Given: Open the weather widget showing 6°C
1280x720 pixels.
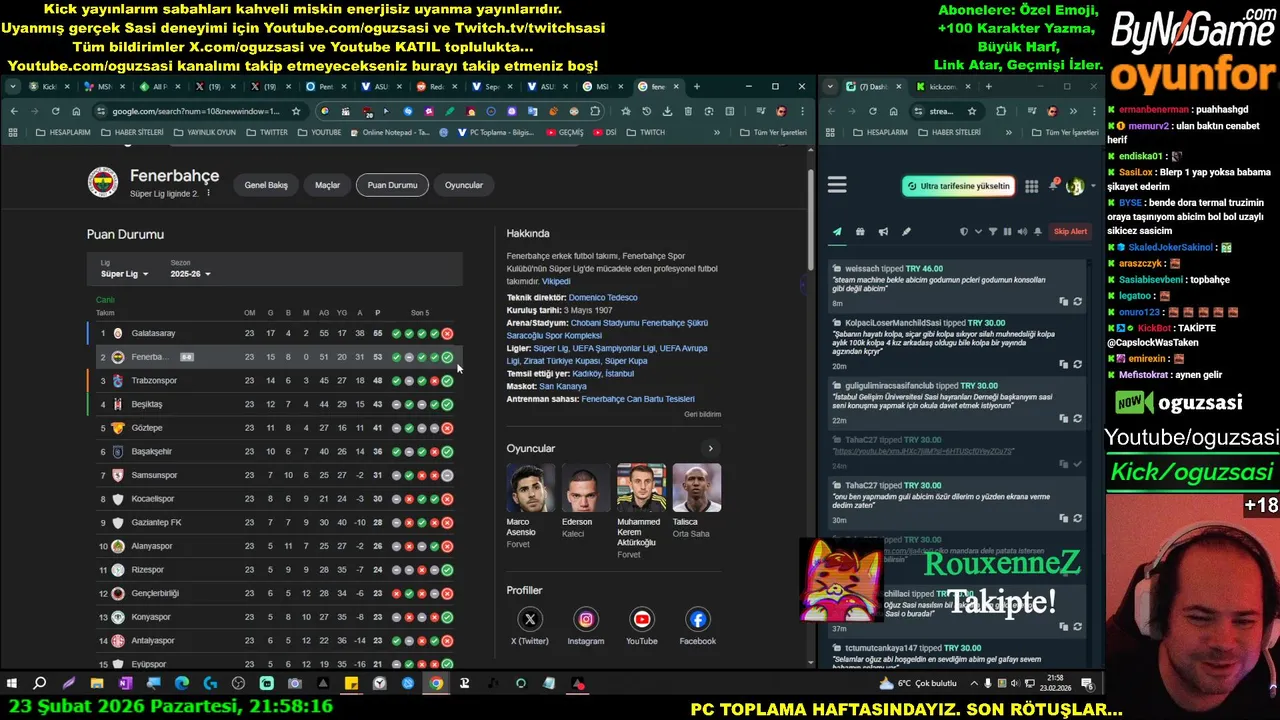Looking at the screenshot, I should [919, 684].
